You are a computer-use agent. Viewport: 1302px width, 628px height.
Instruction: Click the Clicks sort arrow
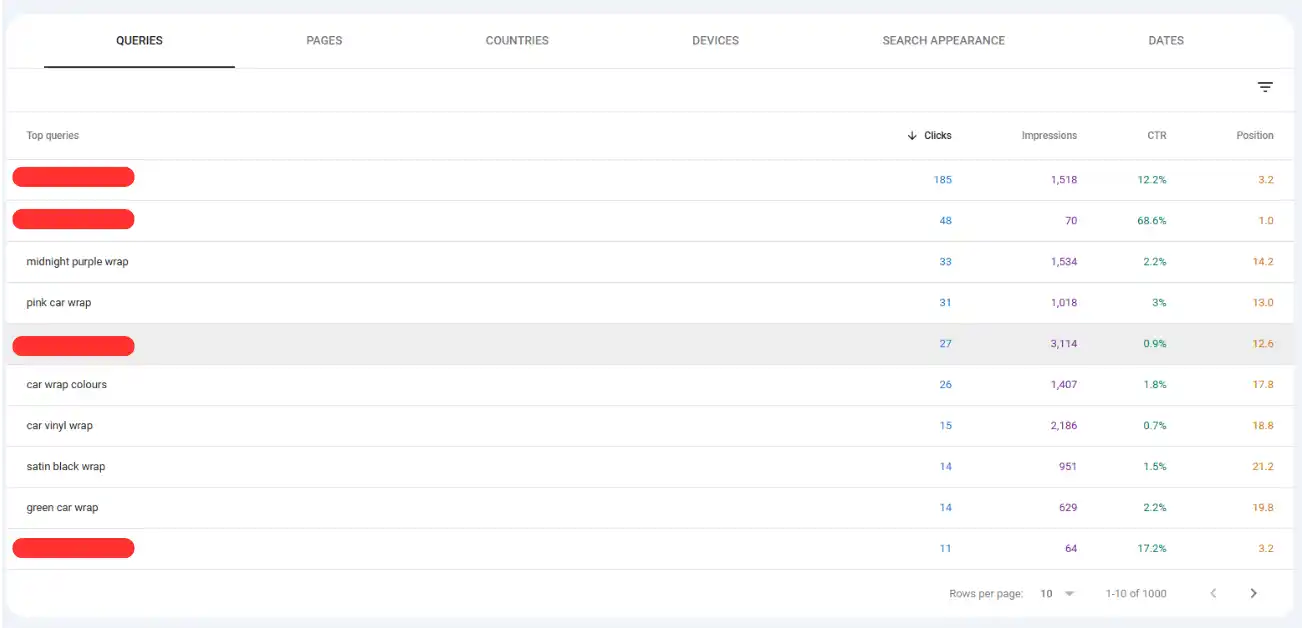tap(912, 135)
